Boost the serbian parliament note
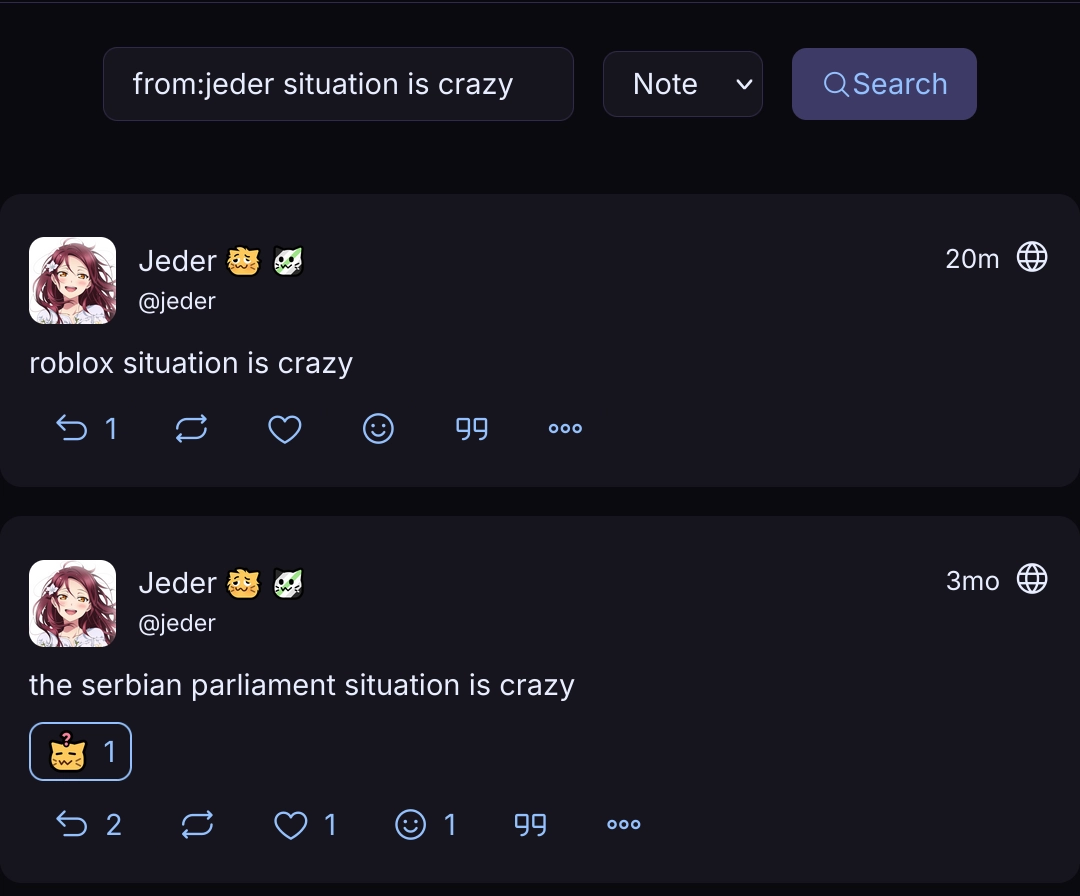1080x896 pixels. click(x=198, y=825)
